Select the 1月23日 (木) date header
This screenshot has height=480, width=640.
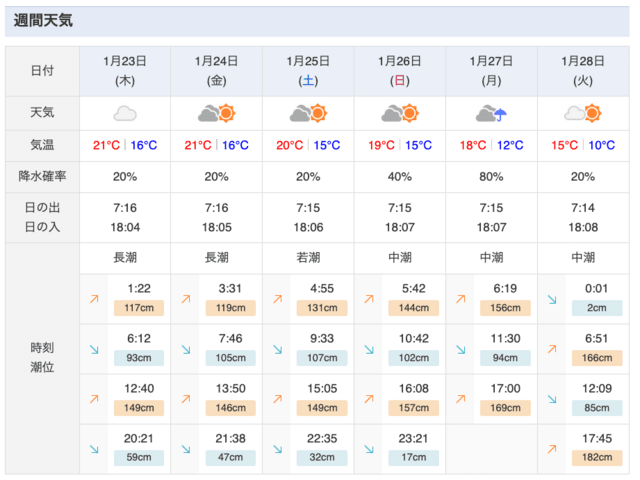pyautogui.click(x=125, y=70)
